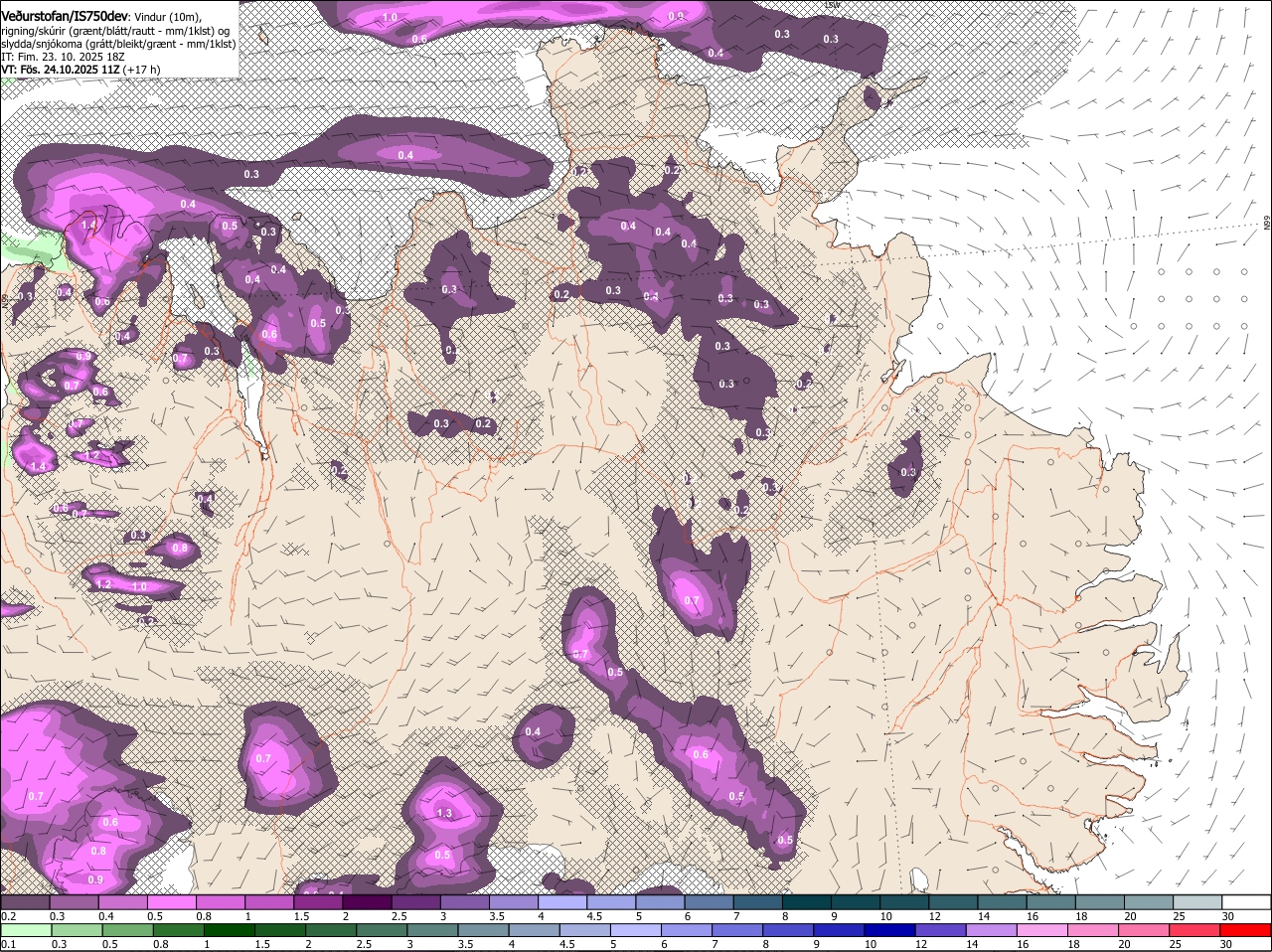Select the 4–4.5 swatch in the upper legend row
This screenshot has width=1272, height=952.
tap(562, 902)
